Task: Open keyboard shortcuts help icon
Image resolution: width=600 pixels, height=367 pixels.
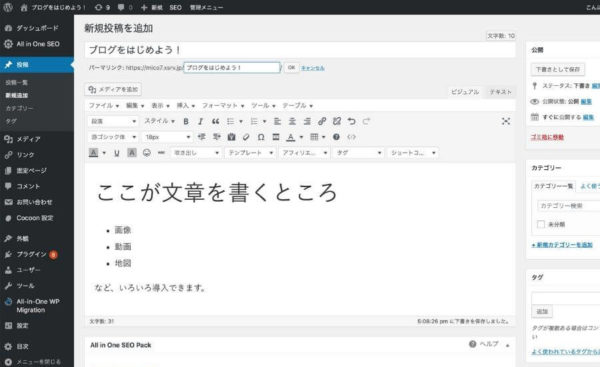Action: [336, 137]
